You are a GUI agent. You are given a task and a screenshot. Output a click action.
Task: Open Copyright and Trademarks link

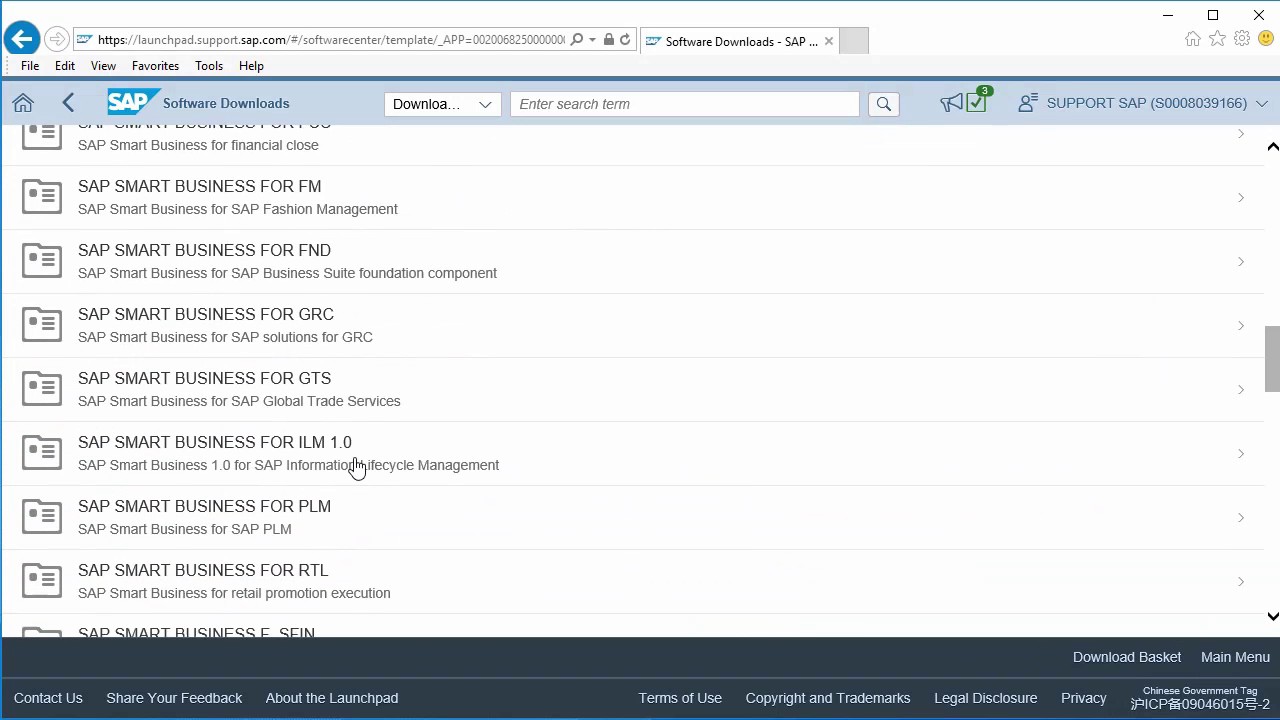(x=828, y=698)
